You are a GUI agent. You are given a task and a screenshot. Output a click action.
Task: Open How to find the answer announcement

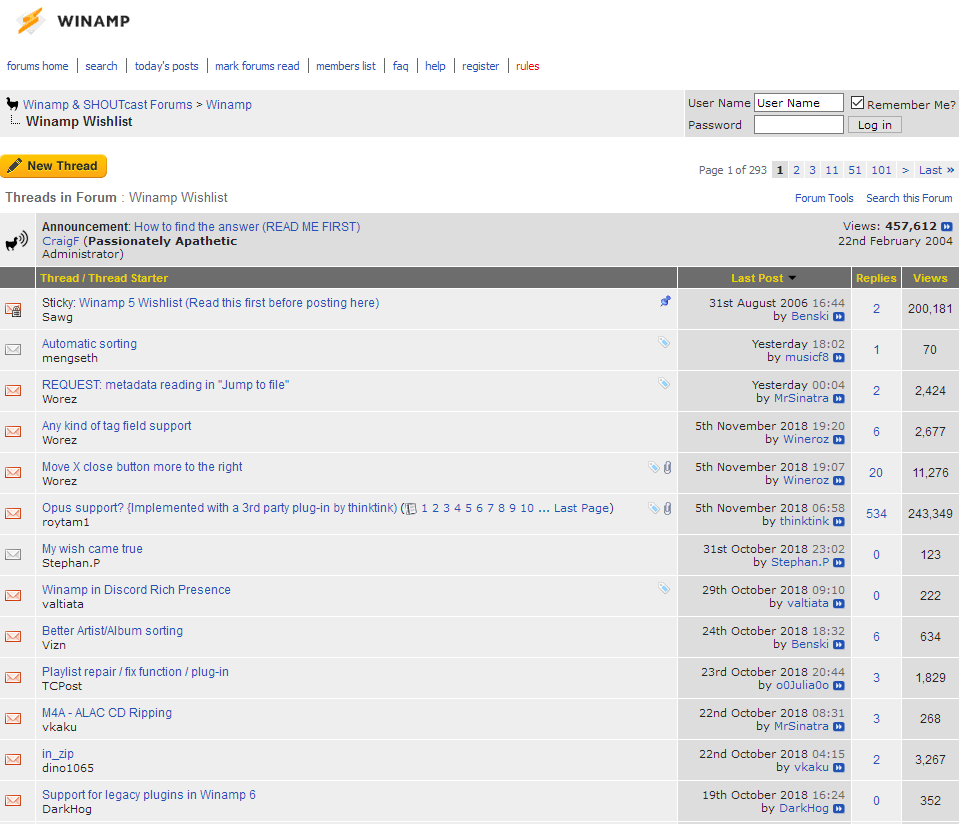click(247, 227)
